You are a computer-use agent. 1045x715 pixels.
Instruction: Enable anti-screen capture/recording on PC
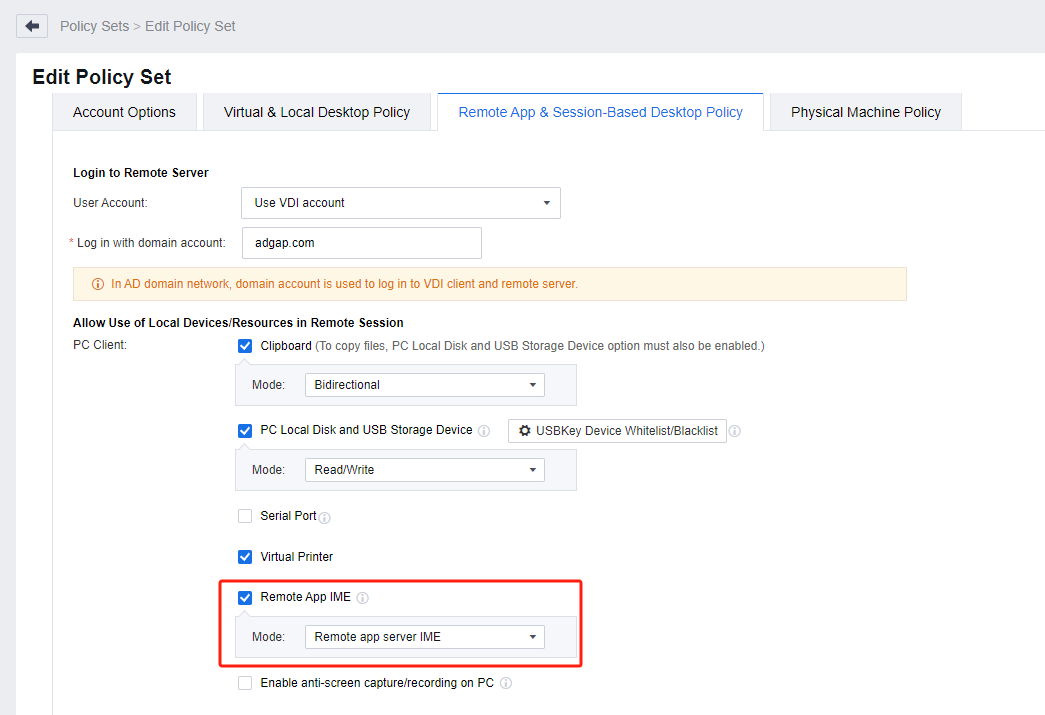tap(245, 684)
